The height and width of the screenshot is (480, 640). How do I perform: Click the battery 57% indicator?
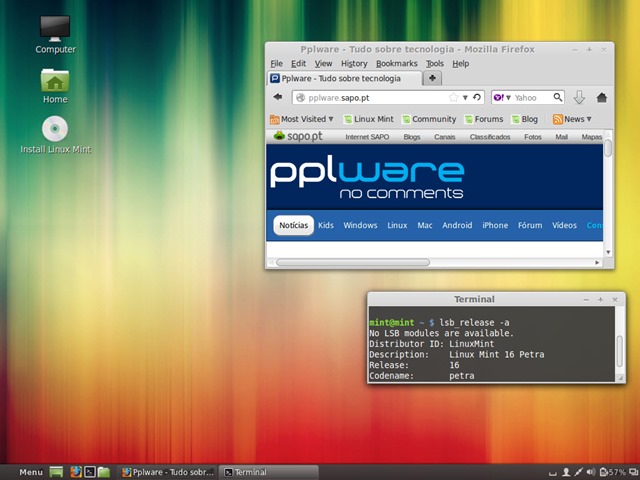coord(613,472)
